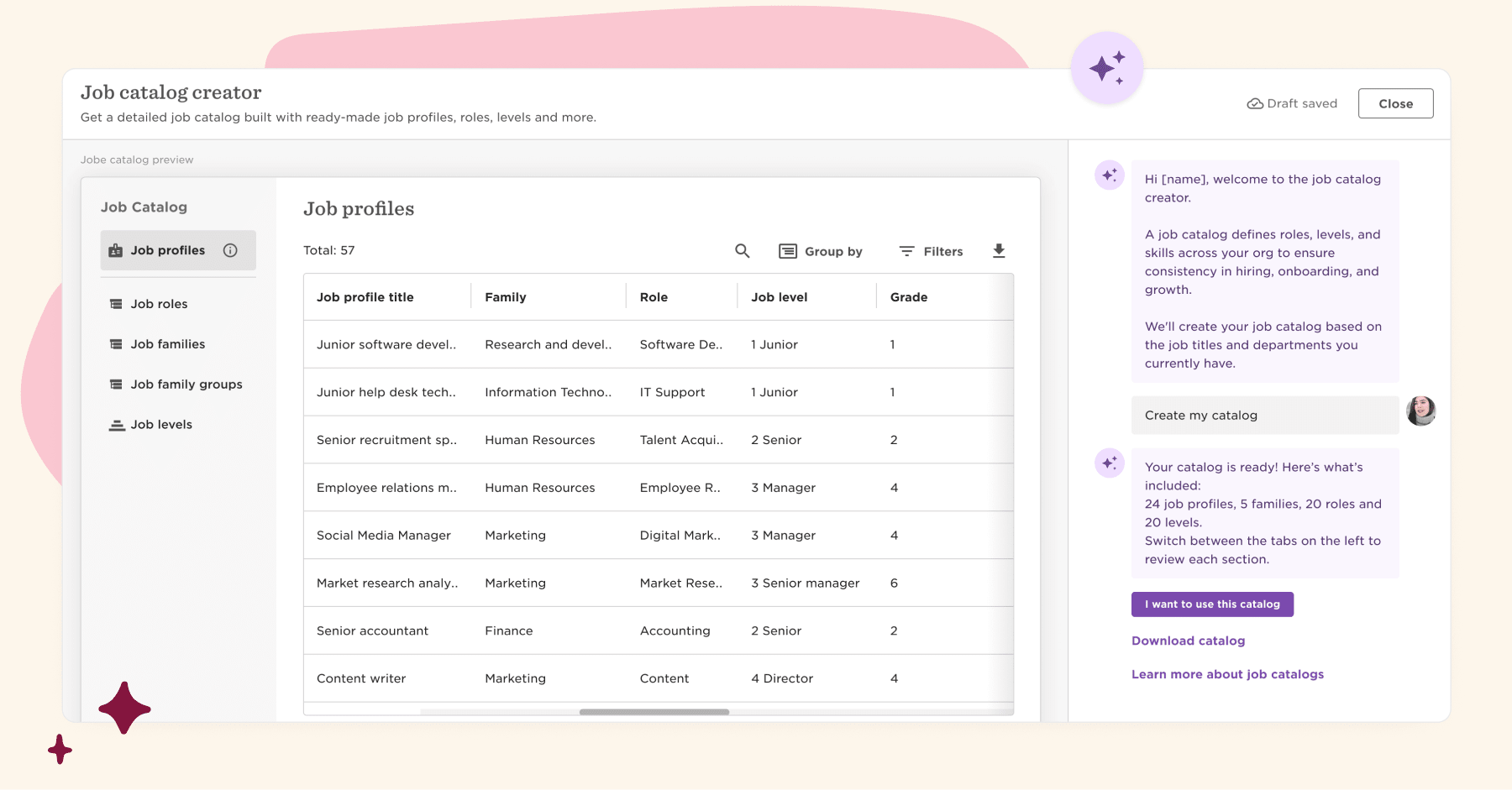
Task: Click the grade 6 cell
Action: click(894, 583)
